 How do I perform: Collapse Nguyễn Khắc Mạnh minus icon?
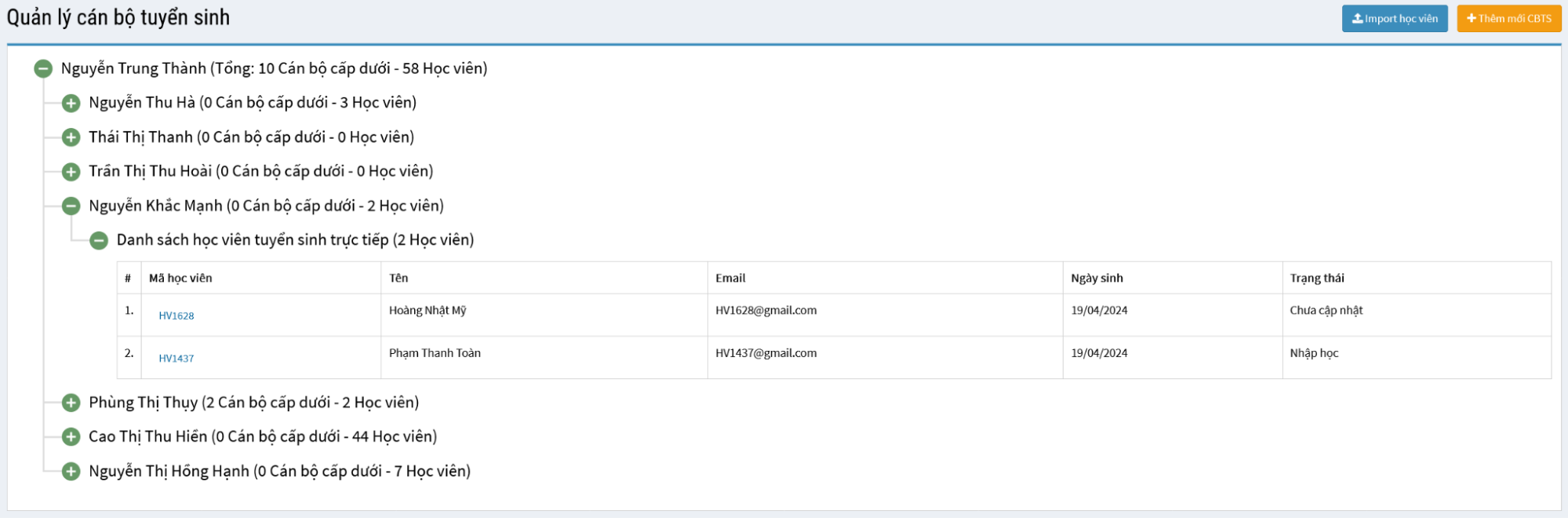click(x=71, y=206)
